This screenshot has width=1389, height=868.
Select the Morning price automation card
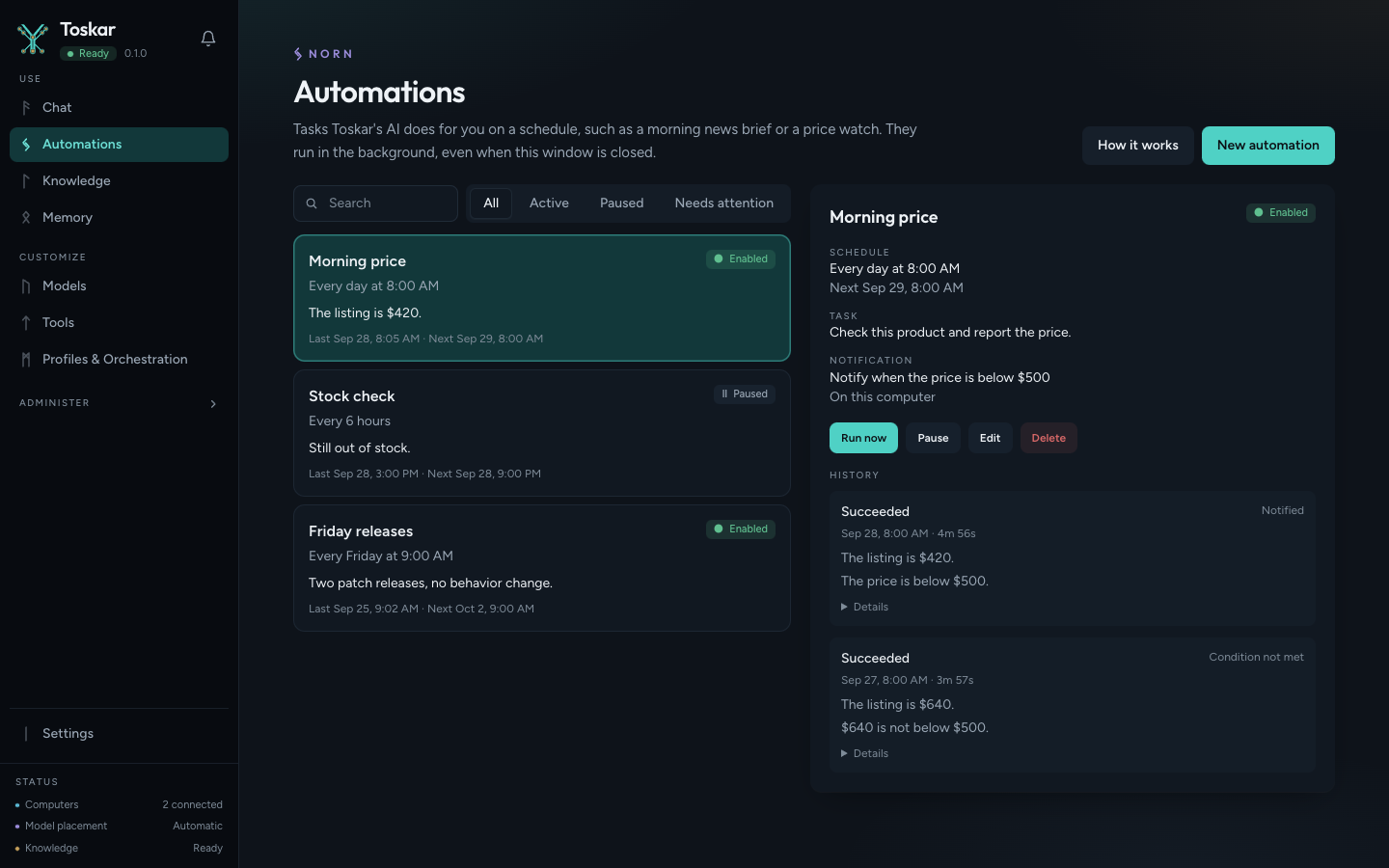(x=542, y=298)
